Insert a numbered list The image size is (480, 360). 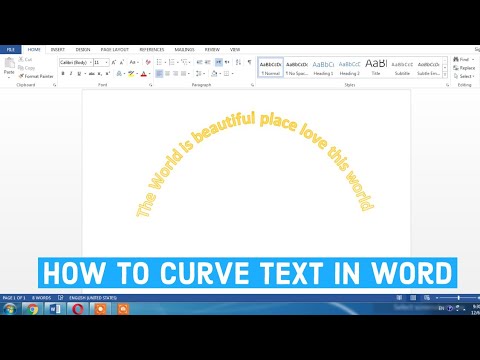172,62
